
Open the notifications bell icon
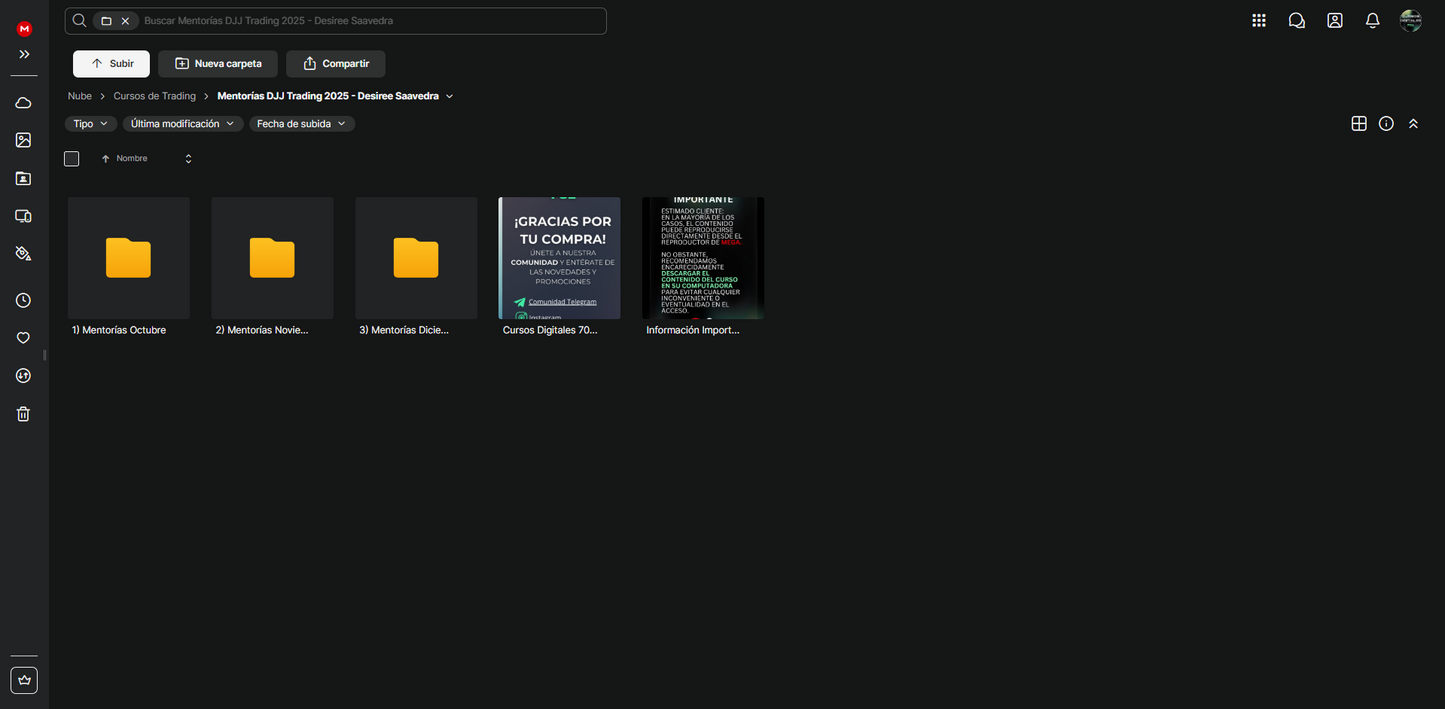[x=1372, y=21]
